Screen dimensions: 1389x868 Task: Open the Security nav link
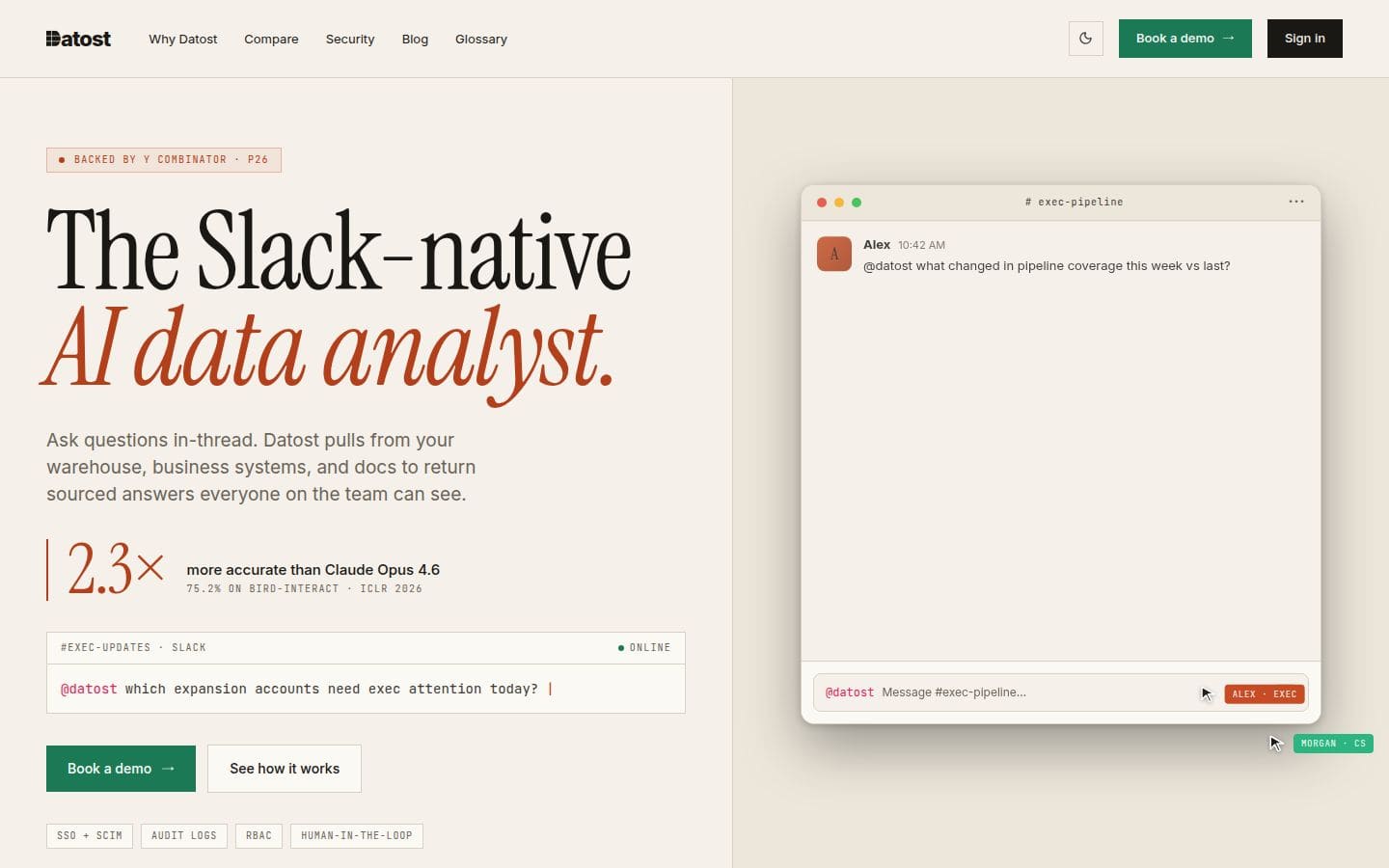[350, 40]
